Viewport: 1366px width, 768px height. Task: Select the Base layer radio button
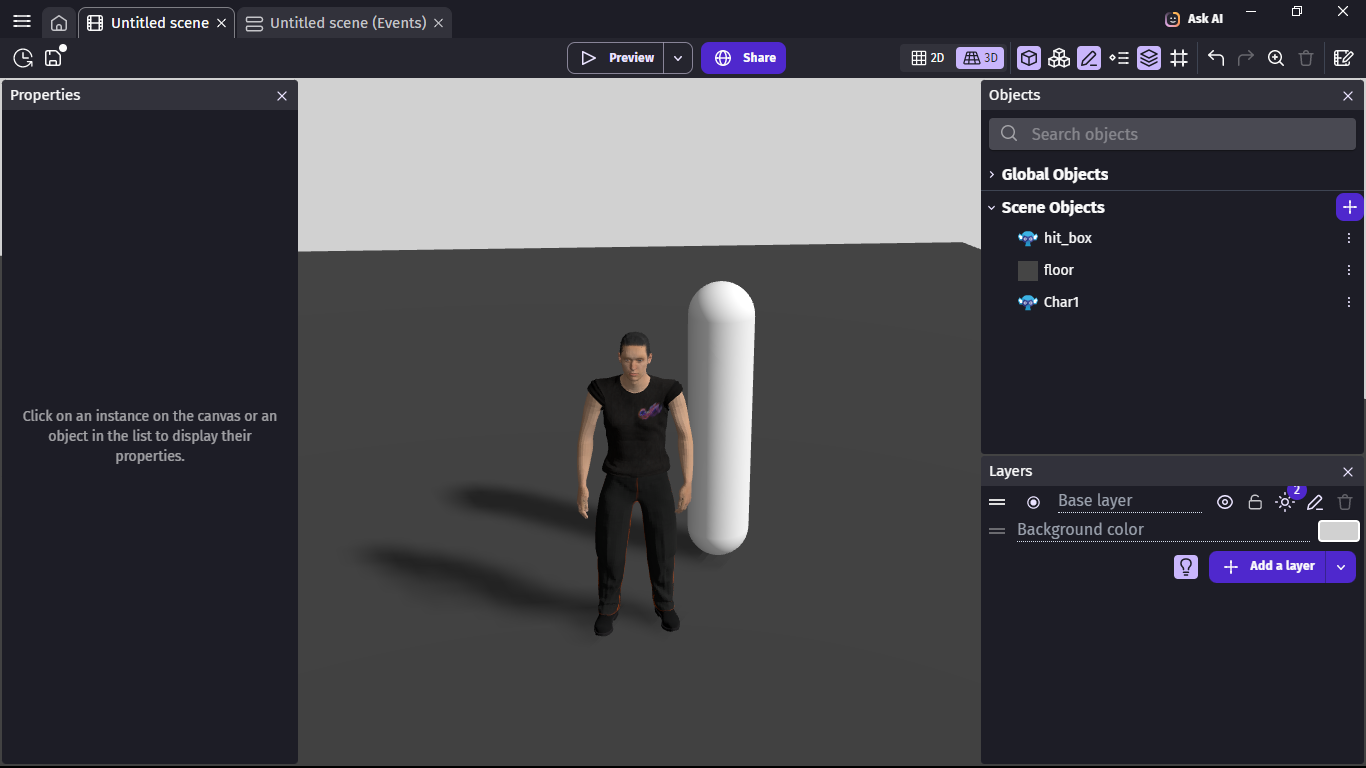click(1034, 502)
